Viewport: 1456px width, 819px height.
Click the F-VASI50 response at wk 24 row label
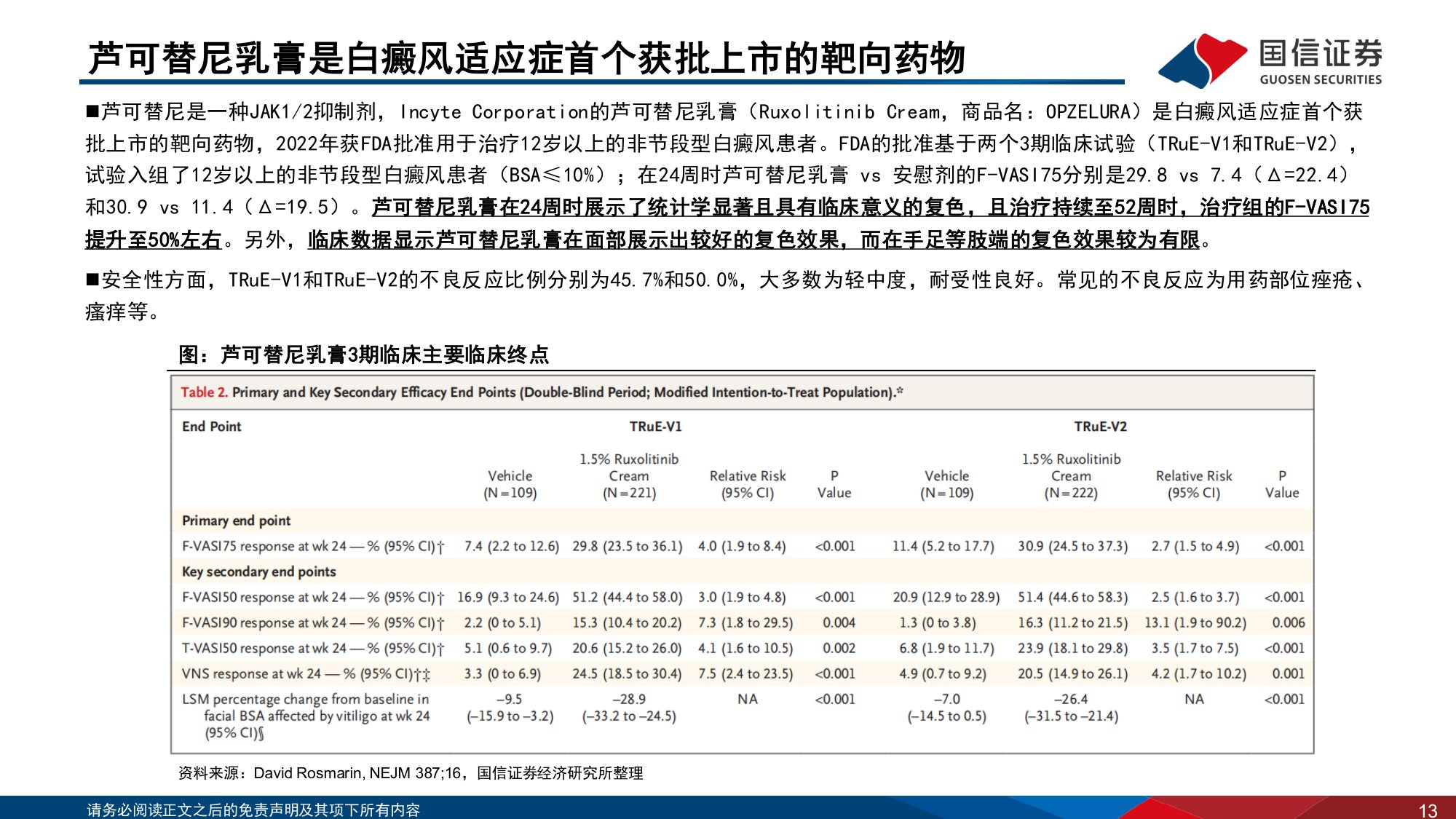click(313, 597)
